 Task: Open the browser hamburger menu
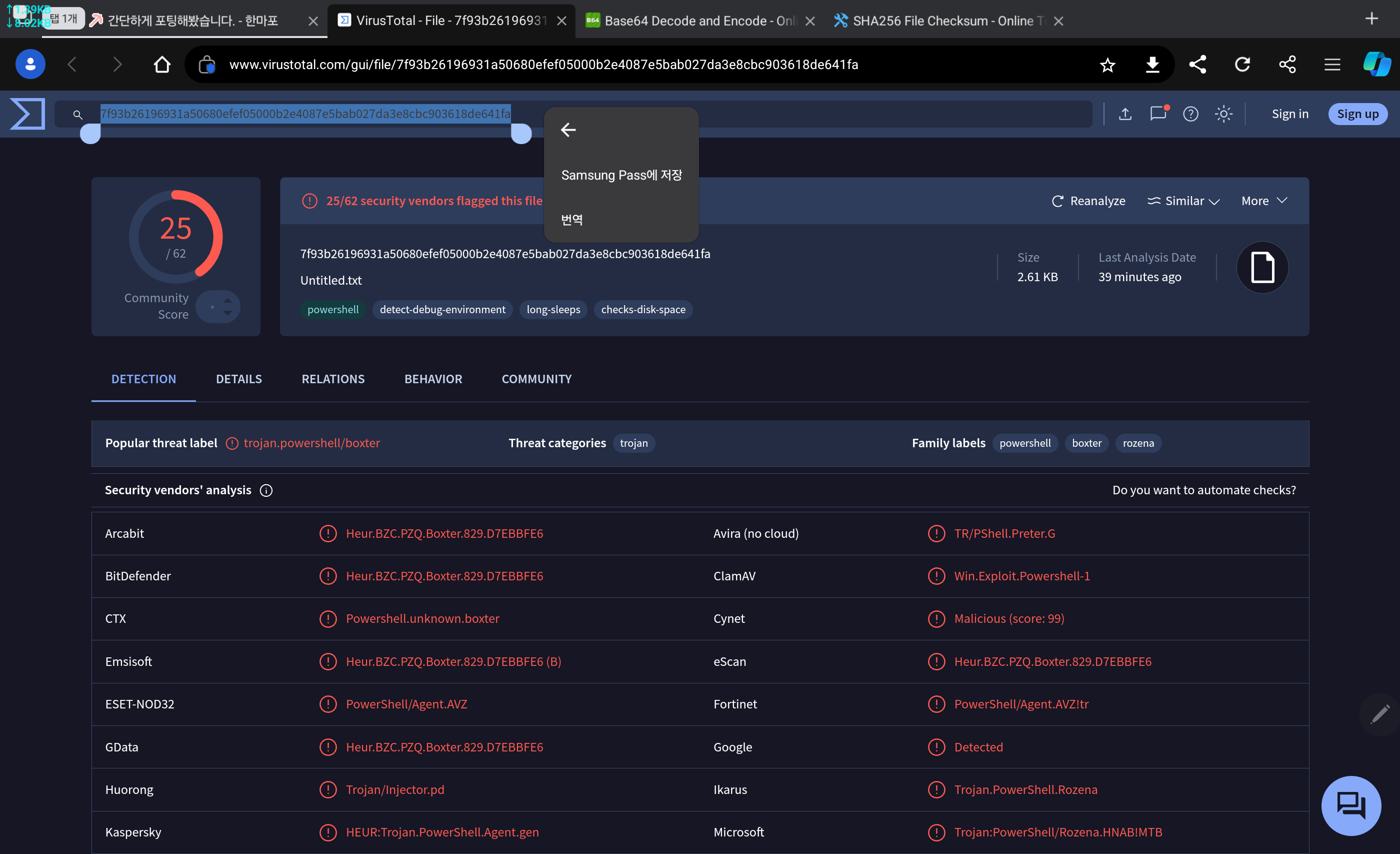[x=1332, y=64]
